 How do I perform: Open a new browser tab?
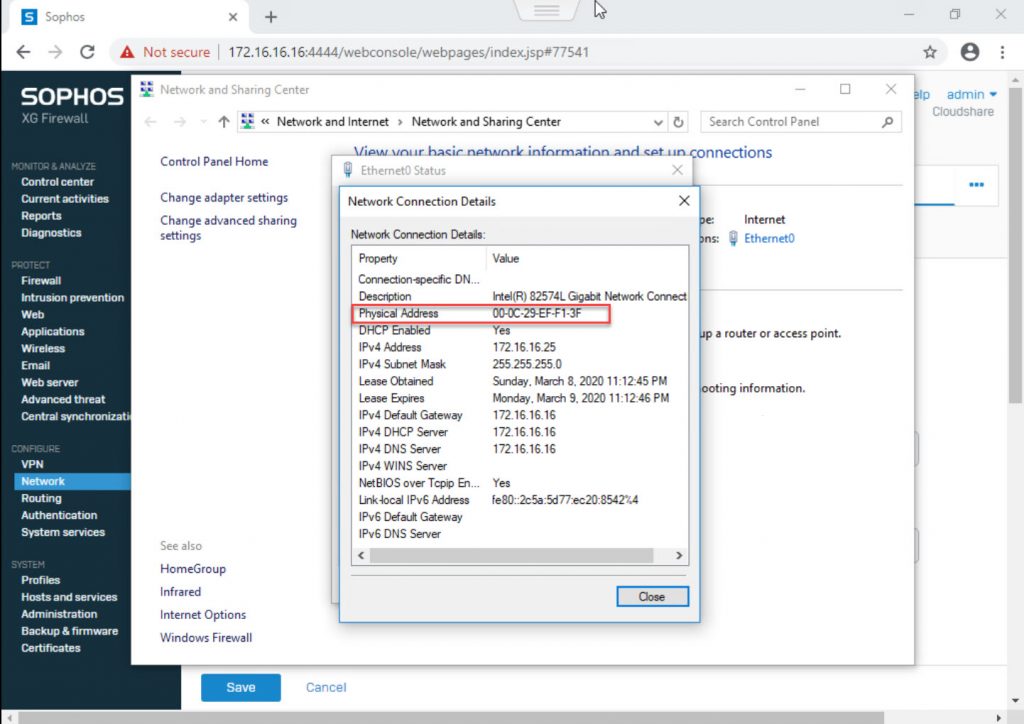271,17
